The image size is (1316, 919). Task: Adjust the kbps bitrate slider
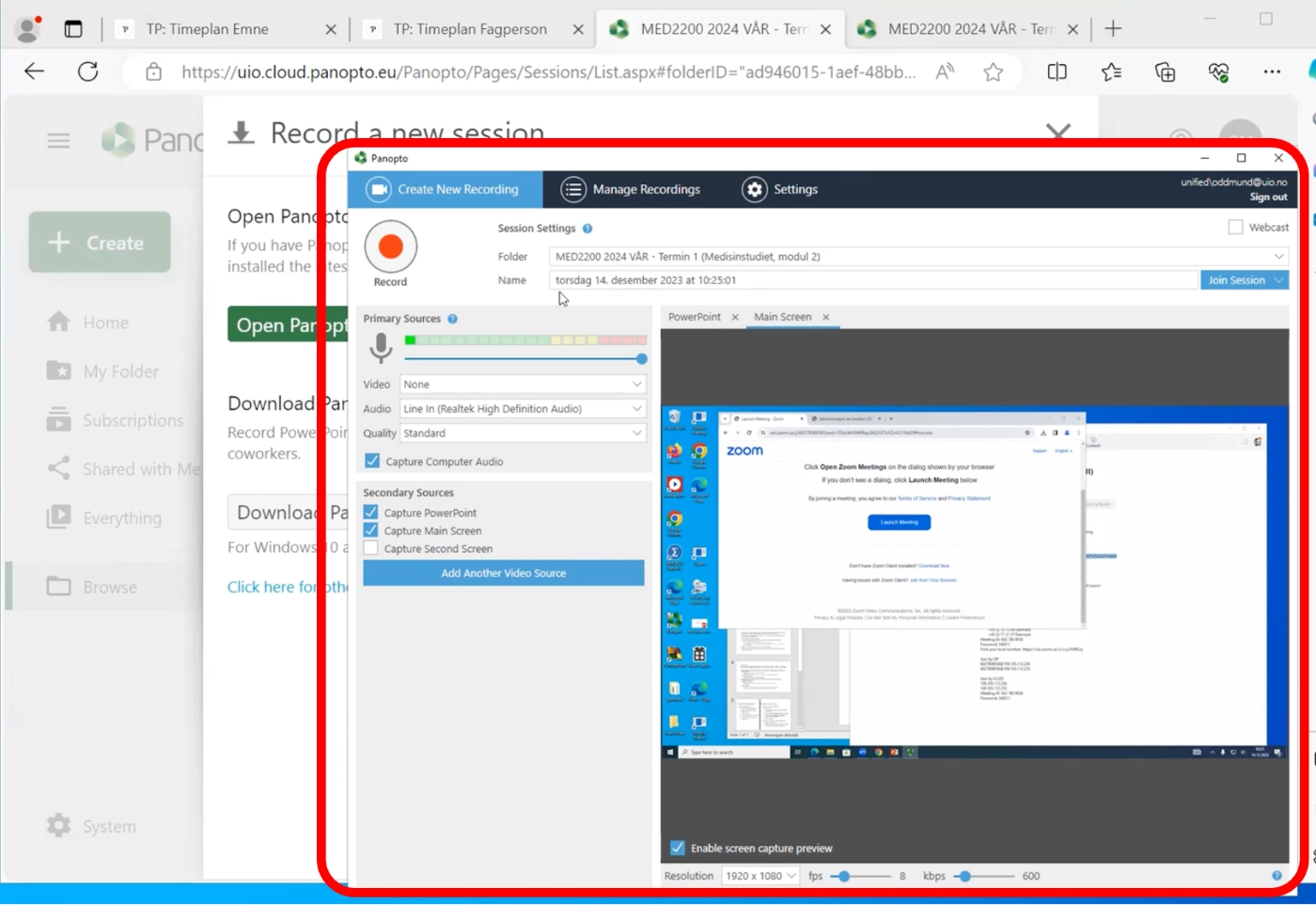pyautogui.click(x=964, y=876)
